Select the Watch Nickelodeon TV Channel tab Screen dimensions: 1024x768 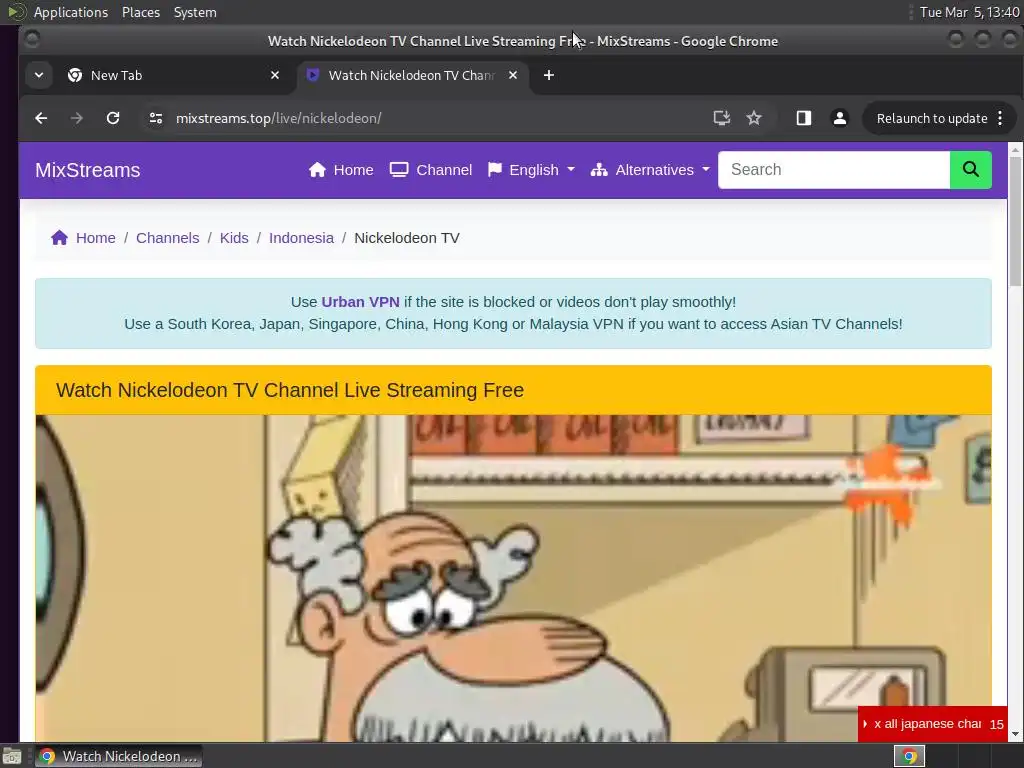pyautogui.click(x=411, y=75)
